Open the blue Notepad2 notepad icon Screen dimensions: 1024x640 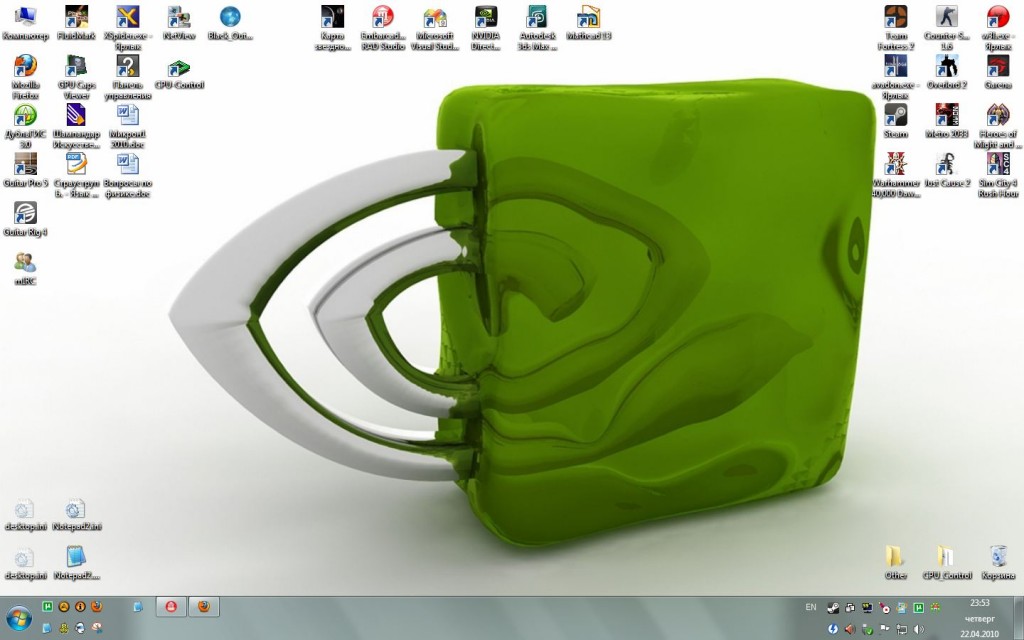tap(76, 563)
